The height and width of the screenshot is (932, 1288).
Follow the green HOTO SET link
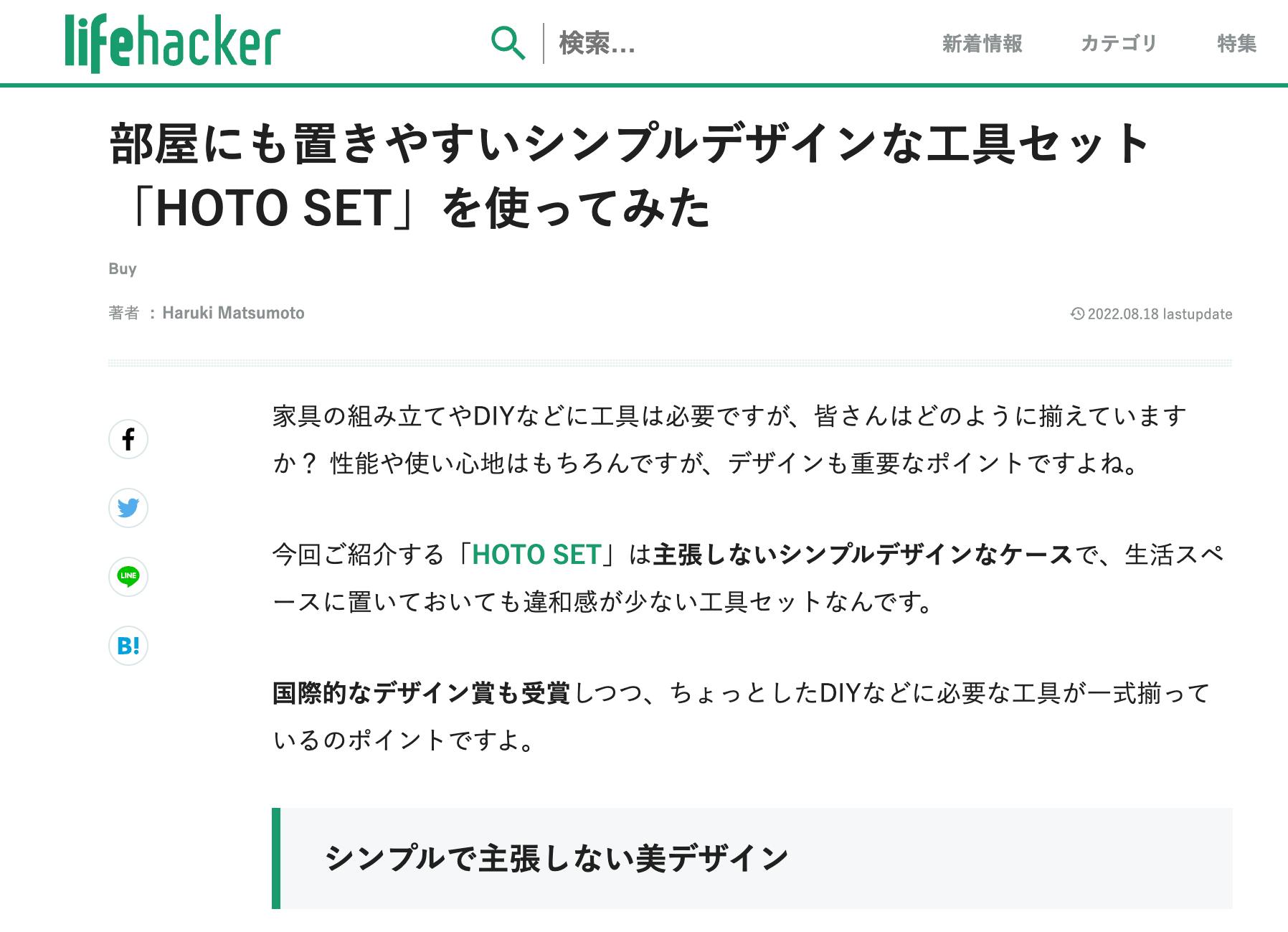536,555
